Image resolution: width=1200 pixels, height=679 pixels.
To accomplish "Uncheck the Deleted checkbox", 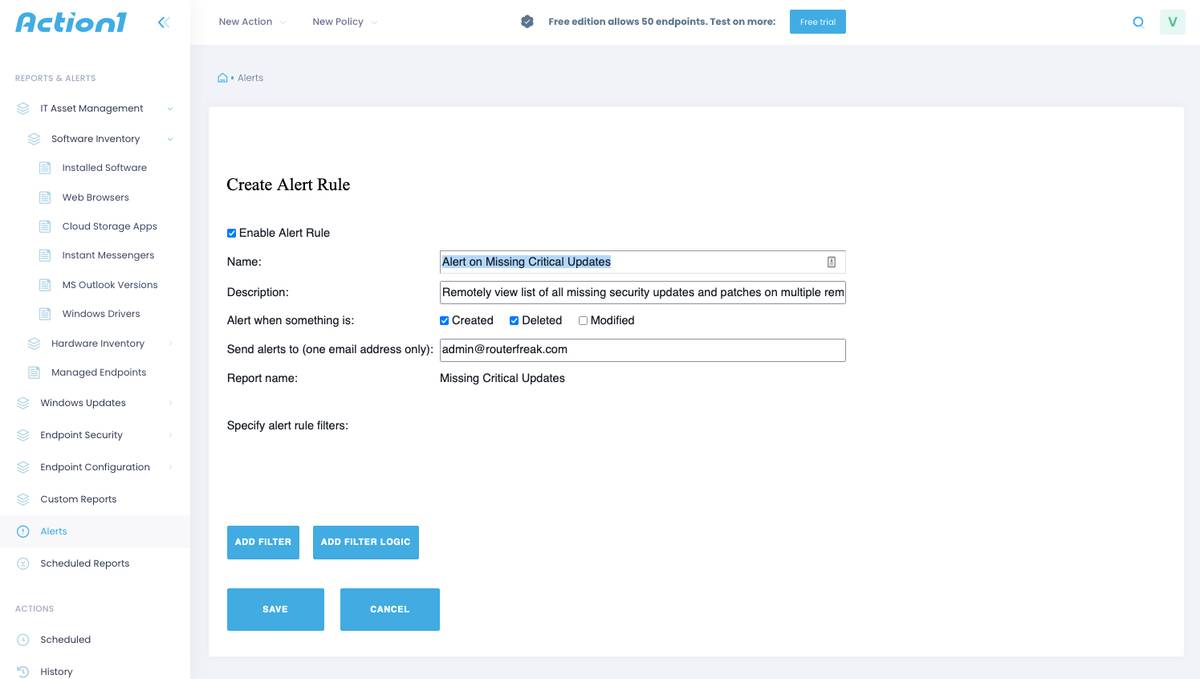I will [514, 321].
